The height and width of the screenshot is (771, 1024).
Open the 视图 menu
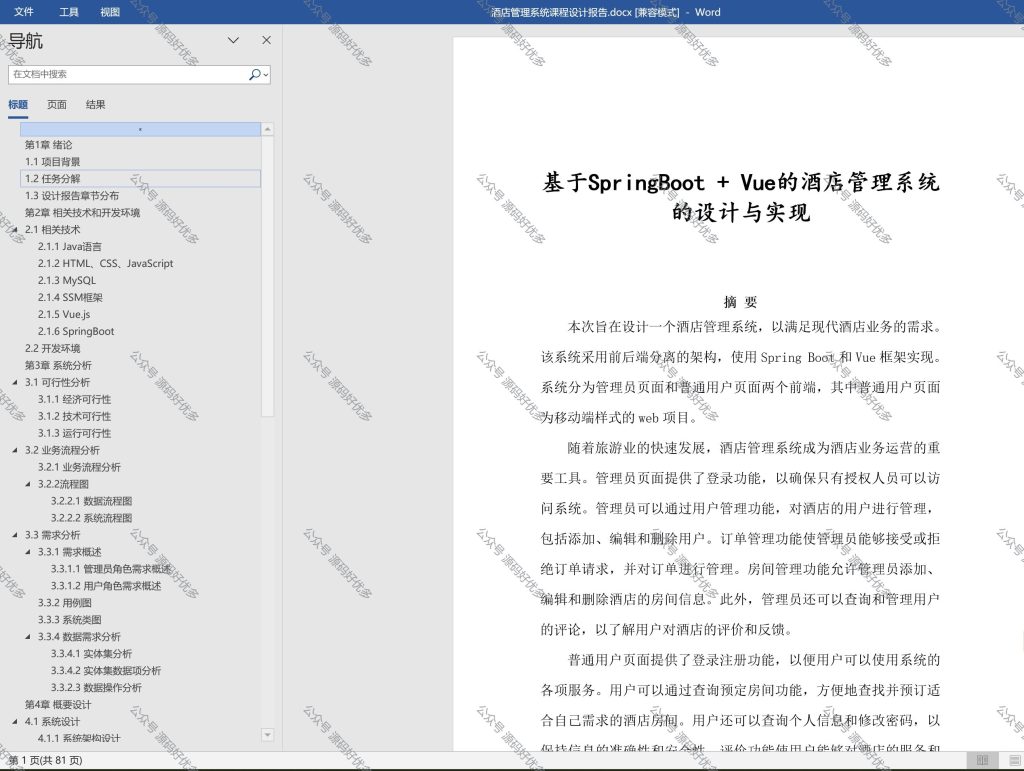coord(110,12)
